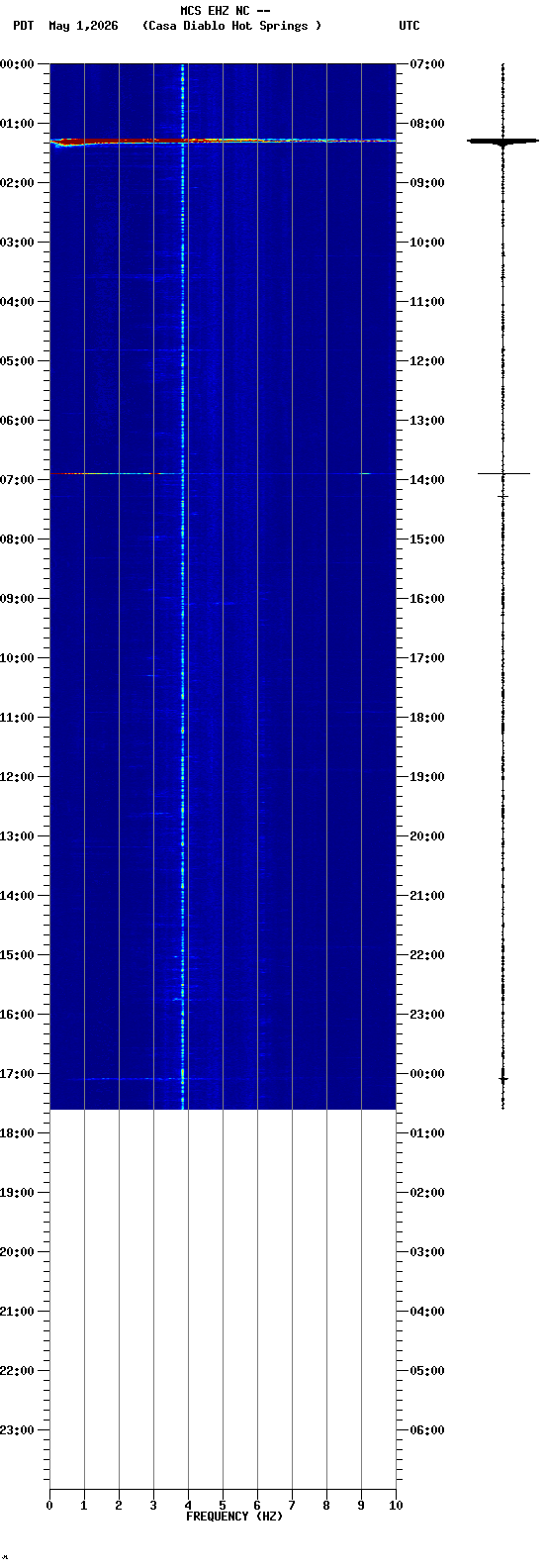Click the PDT time label 03:00

[17, 243]
